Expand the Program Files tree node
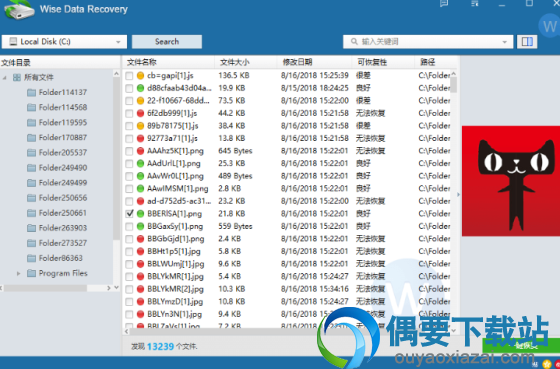 point(19,274)
